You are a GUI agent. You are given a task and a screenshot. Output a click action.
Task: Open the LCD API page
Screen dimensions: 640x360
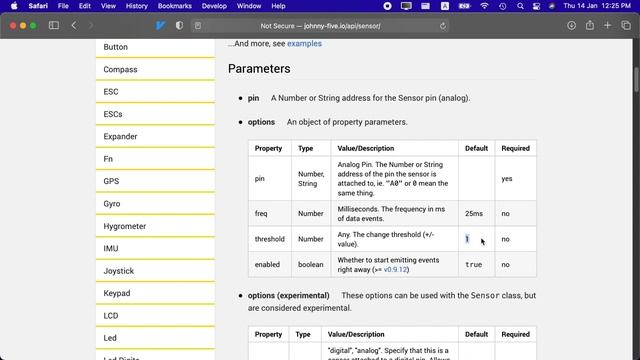click(x=156, y=316)
